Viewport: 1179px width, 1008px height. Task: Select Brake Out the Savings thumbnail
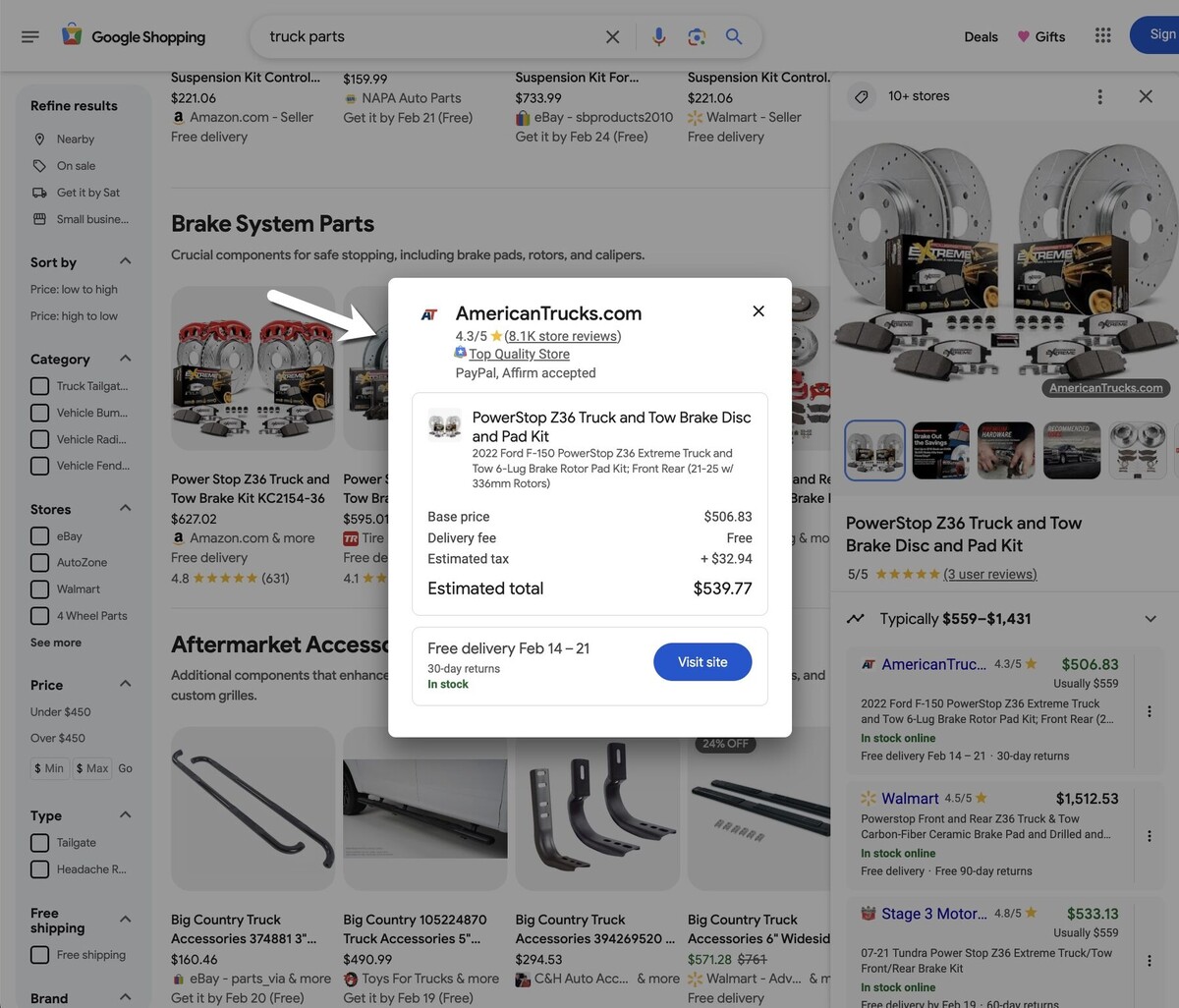[940, 450]
